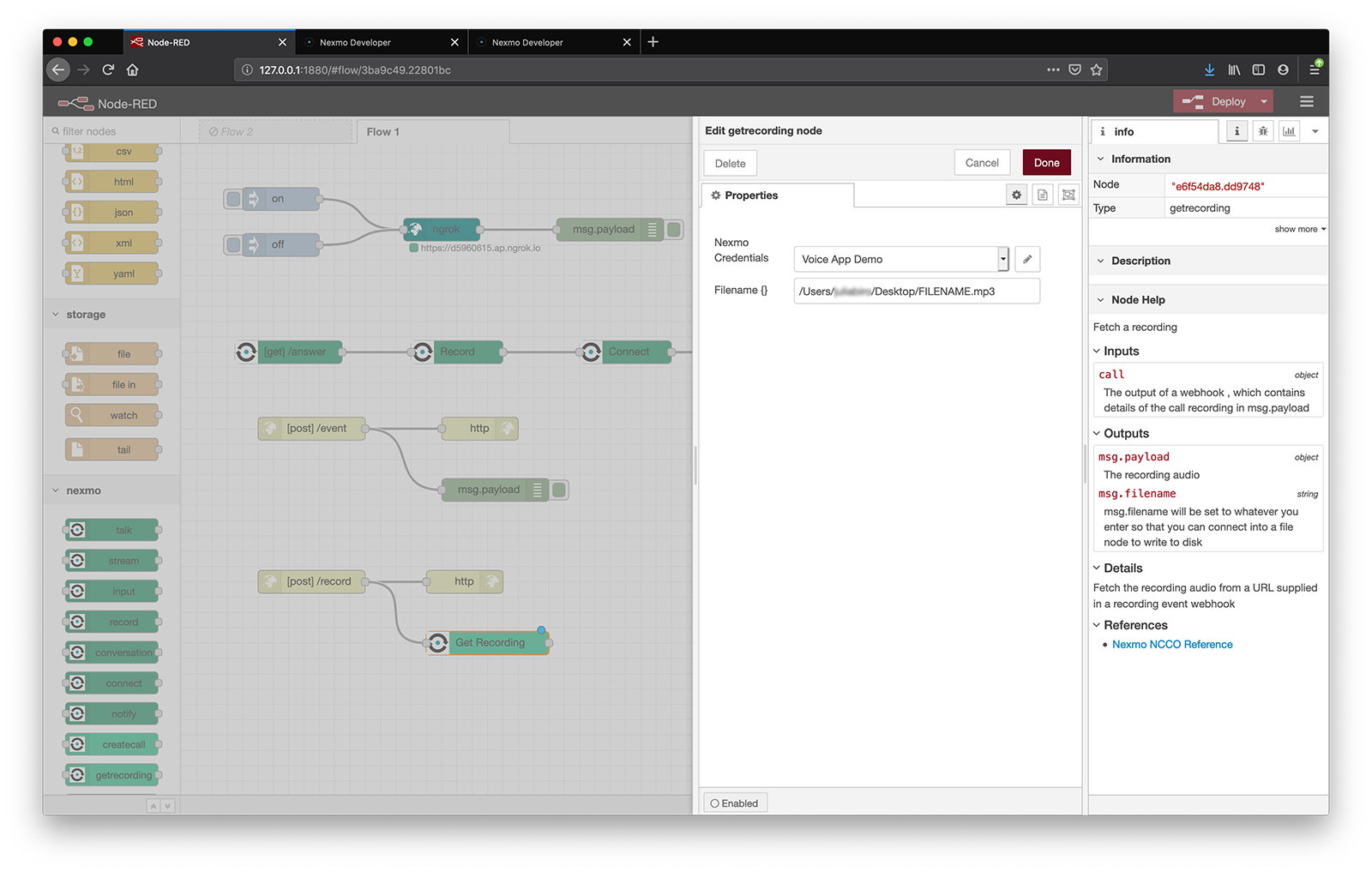Open the Nexmo Credentials dropdown
Image resolution: width=1372 pixels, height=872 pixels.
coord(901,259)
